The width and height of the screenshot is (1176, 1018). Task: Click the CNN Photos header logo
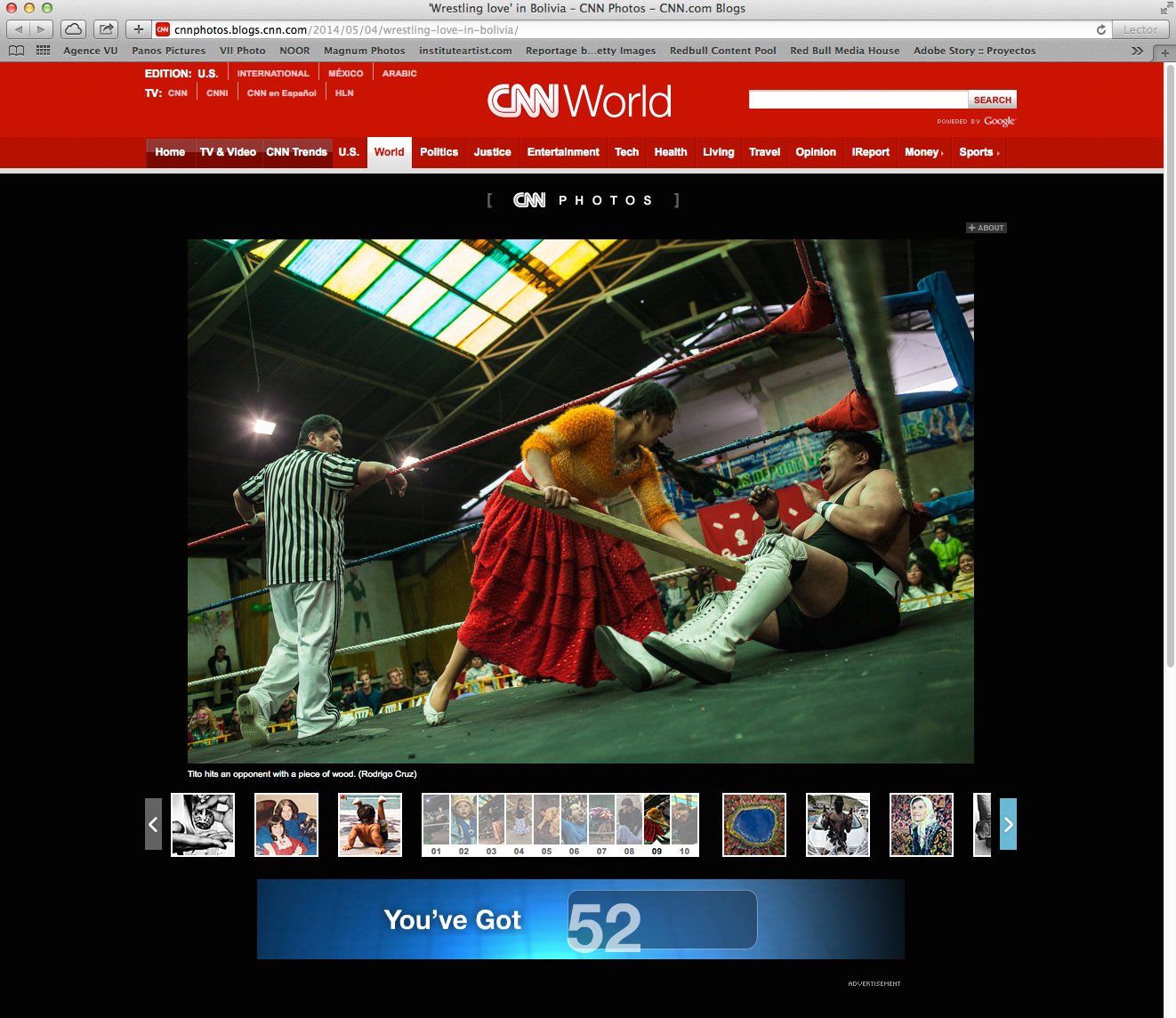583,200
